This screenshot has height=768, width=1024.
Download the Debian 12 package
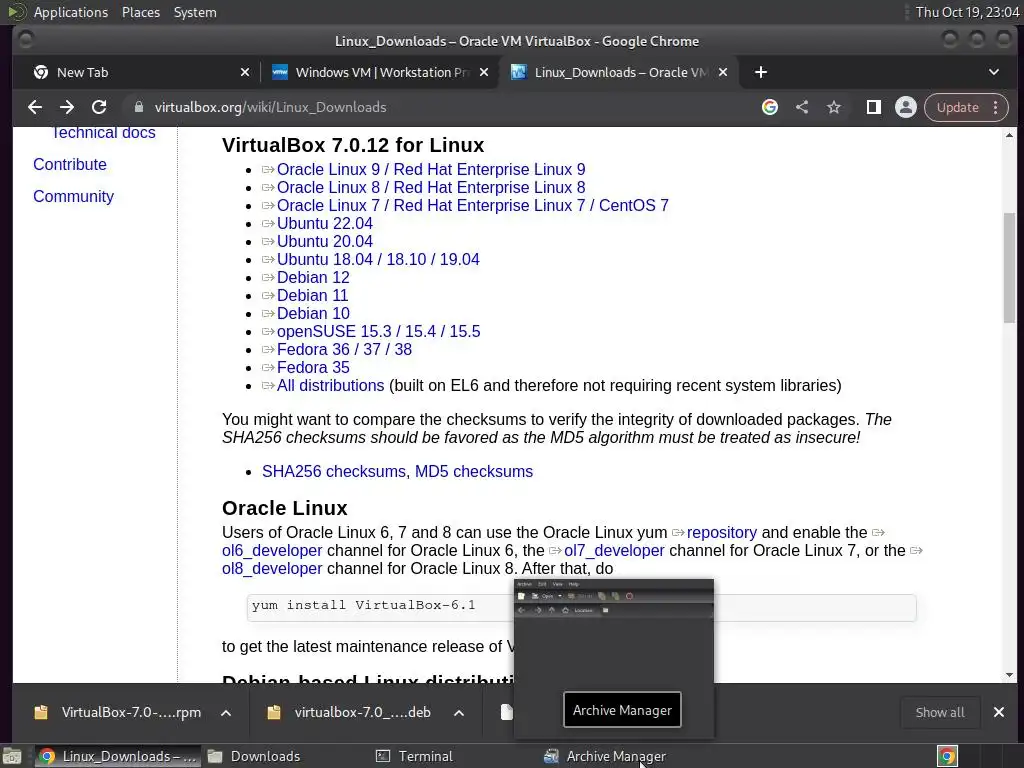coord(313,278)
